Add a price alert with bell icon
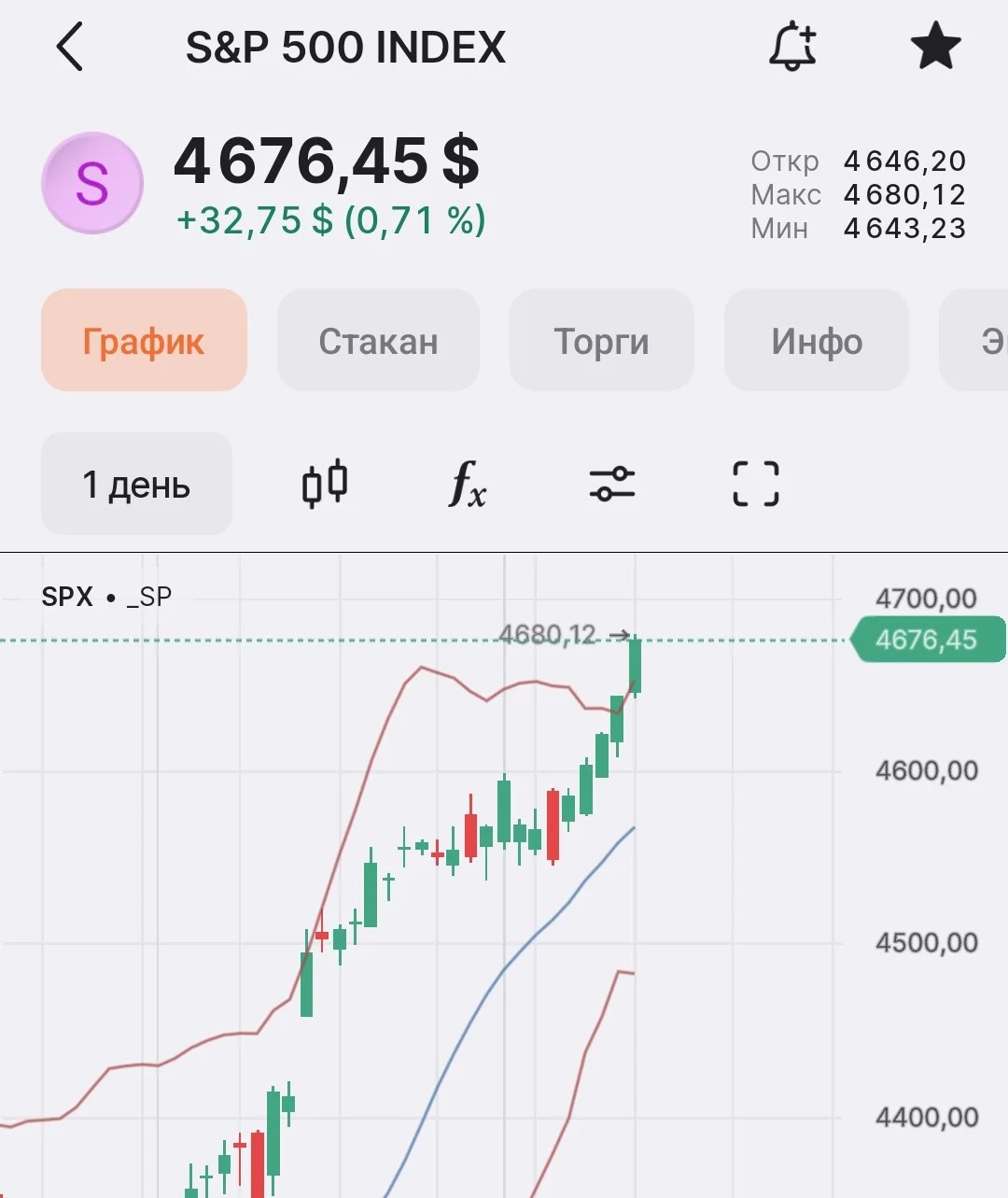 pyautogui.click(x=792, y=47)
